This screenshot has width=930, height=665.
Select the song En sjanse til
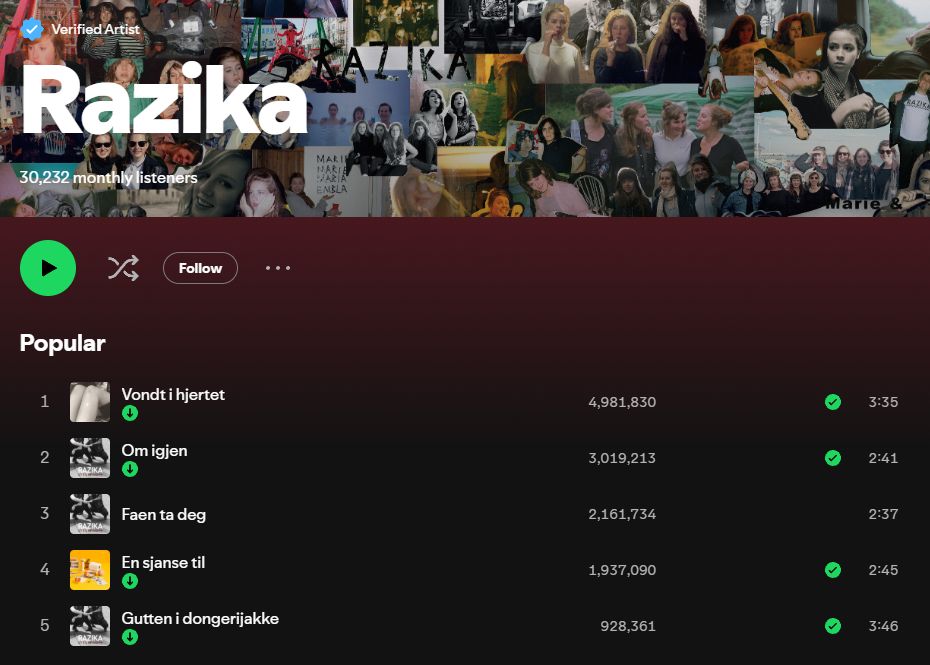[x=163, y=562]
